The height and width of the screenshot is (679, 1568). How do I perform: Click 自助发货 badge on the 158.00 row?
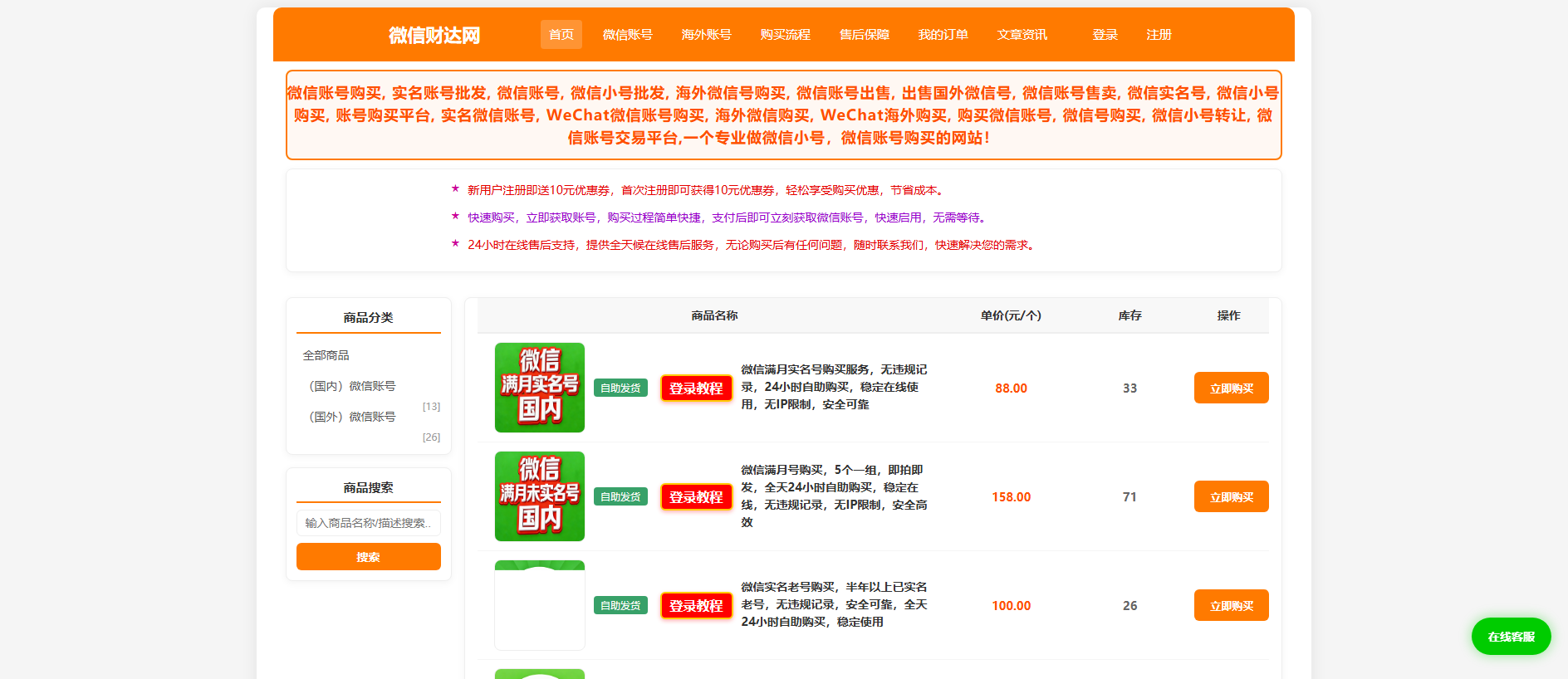[620, 497]
